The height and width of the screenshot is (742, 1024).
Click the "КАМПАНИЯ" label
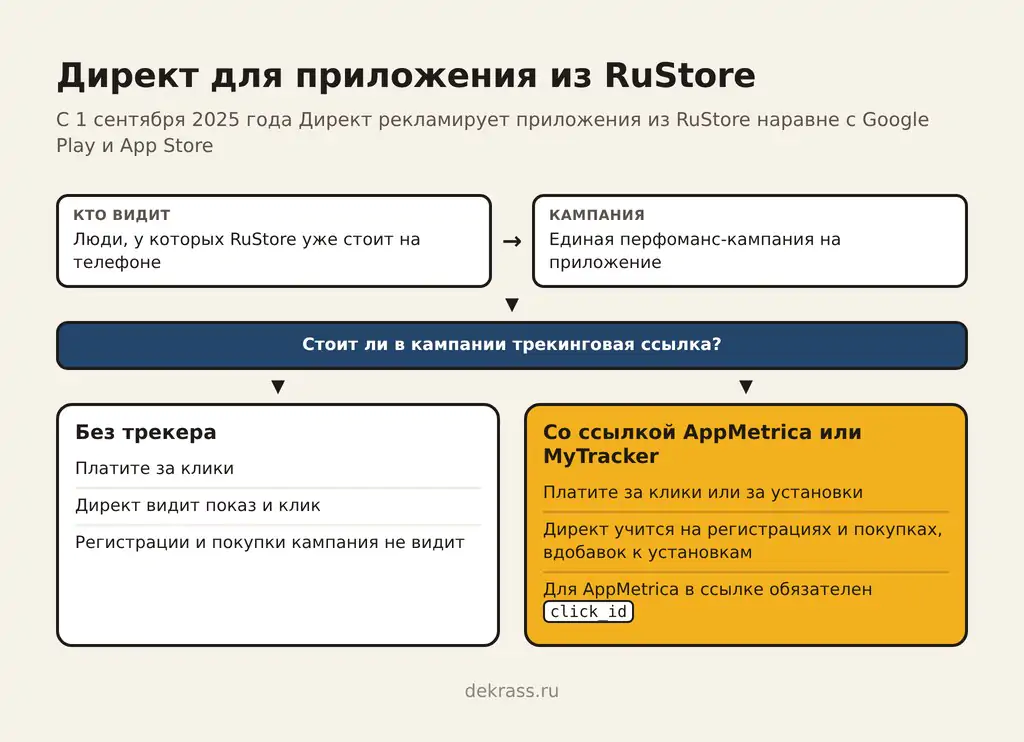(x=596, y=215)
